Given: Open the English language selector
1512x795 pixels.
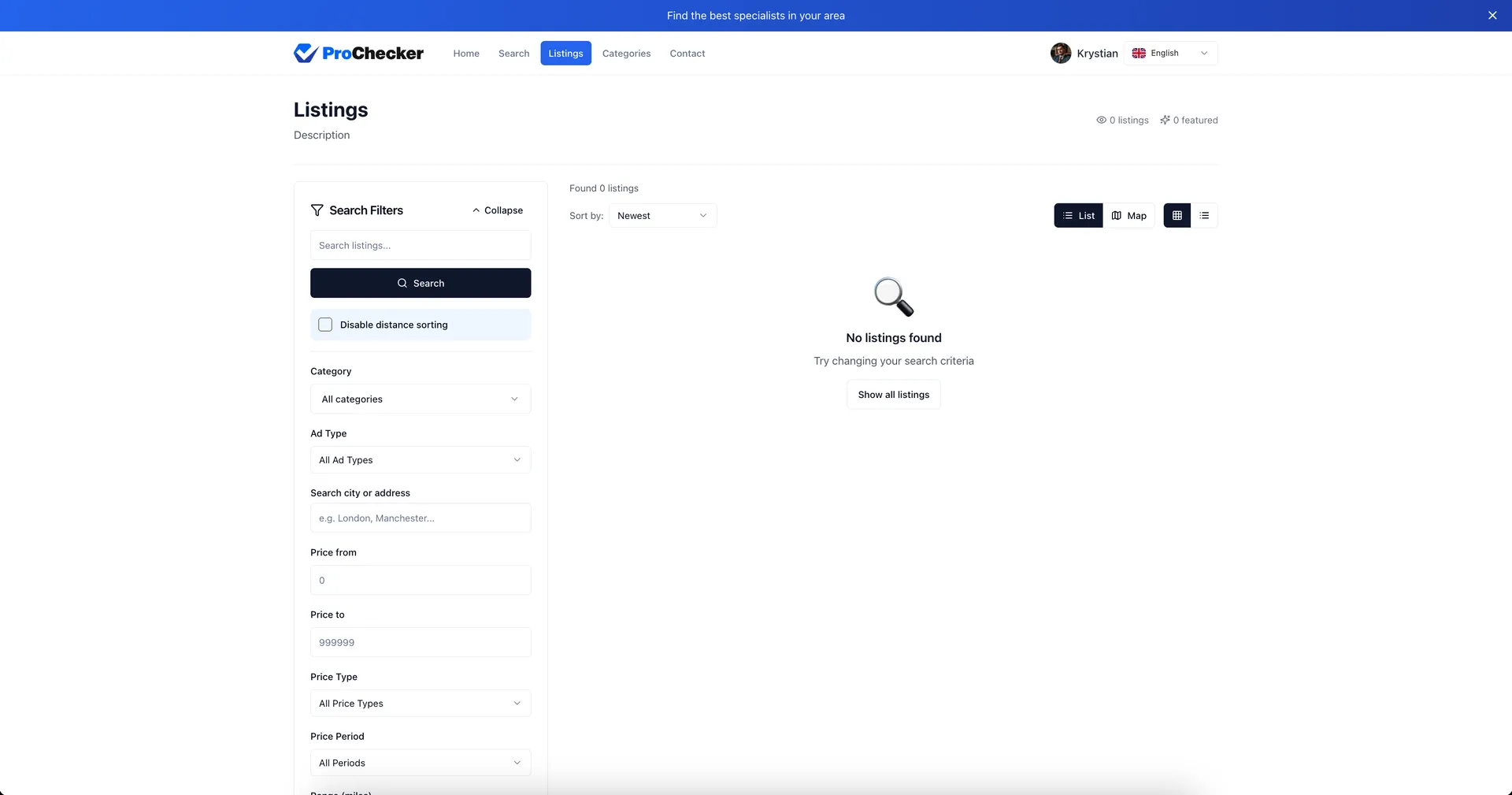Looking at the screenshot, I should pos(1170,54).
